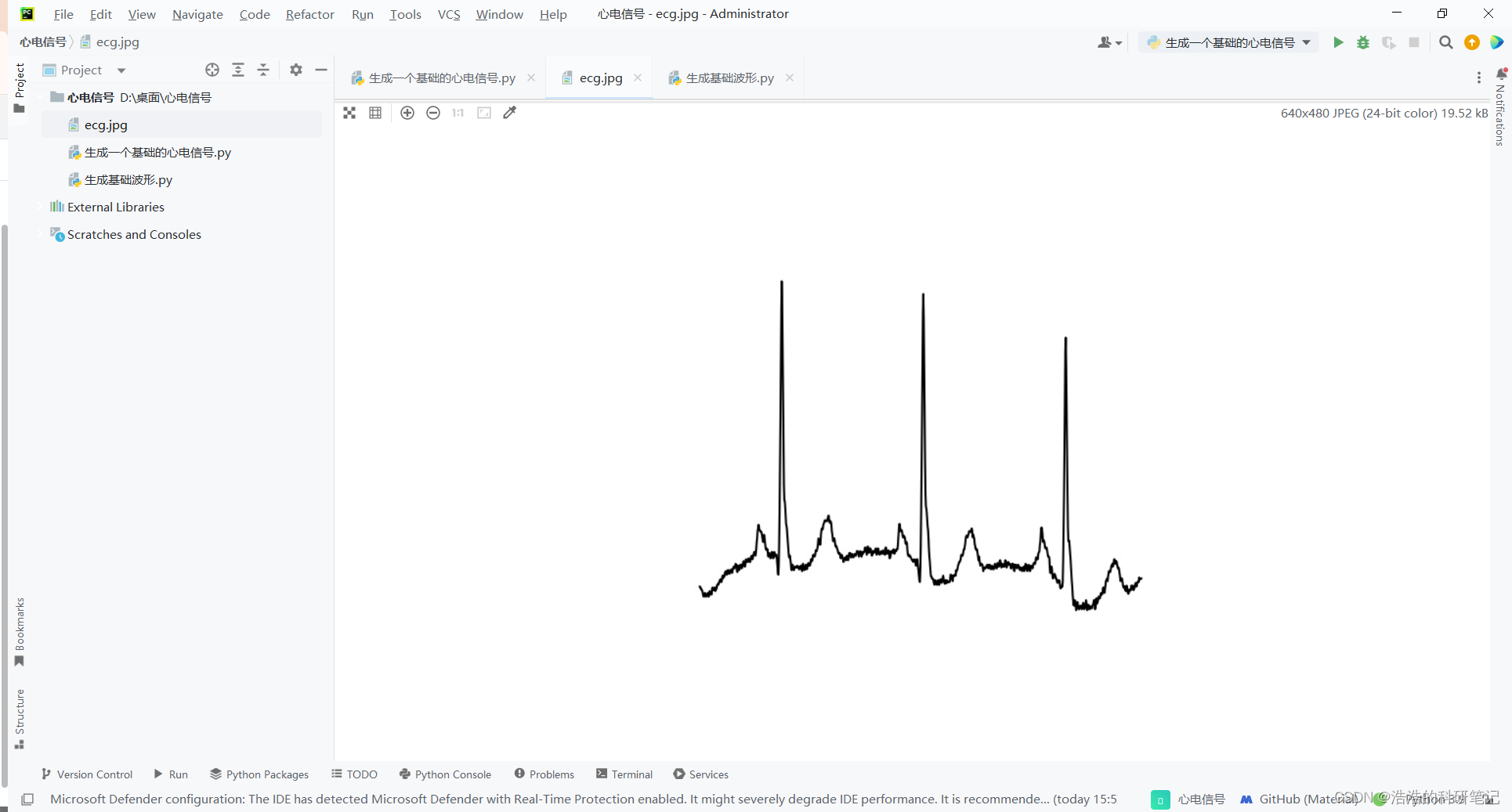
Task: Switch to 生成一个基础的心电信号.py editor tab
Action: [x=442, y=78]
